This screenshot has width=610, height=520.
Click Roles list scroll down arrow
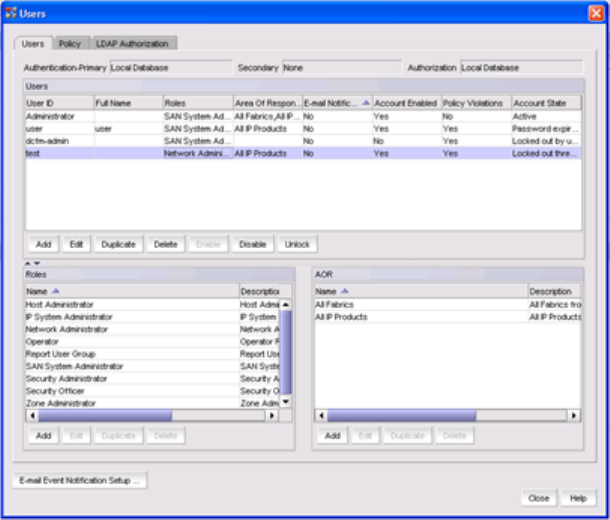286,402
